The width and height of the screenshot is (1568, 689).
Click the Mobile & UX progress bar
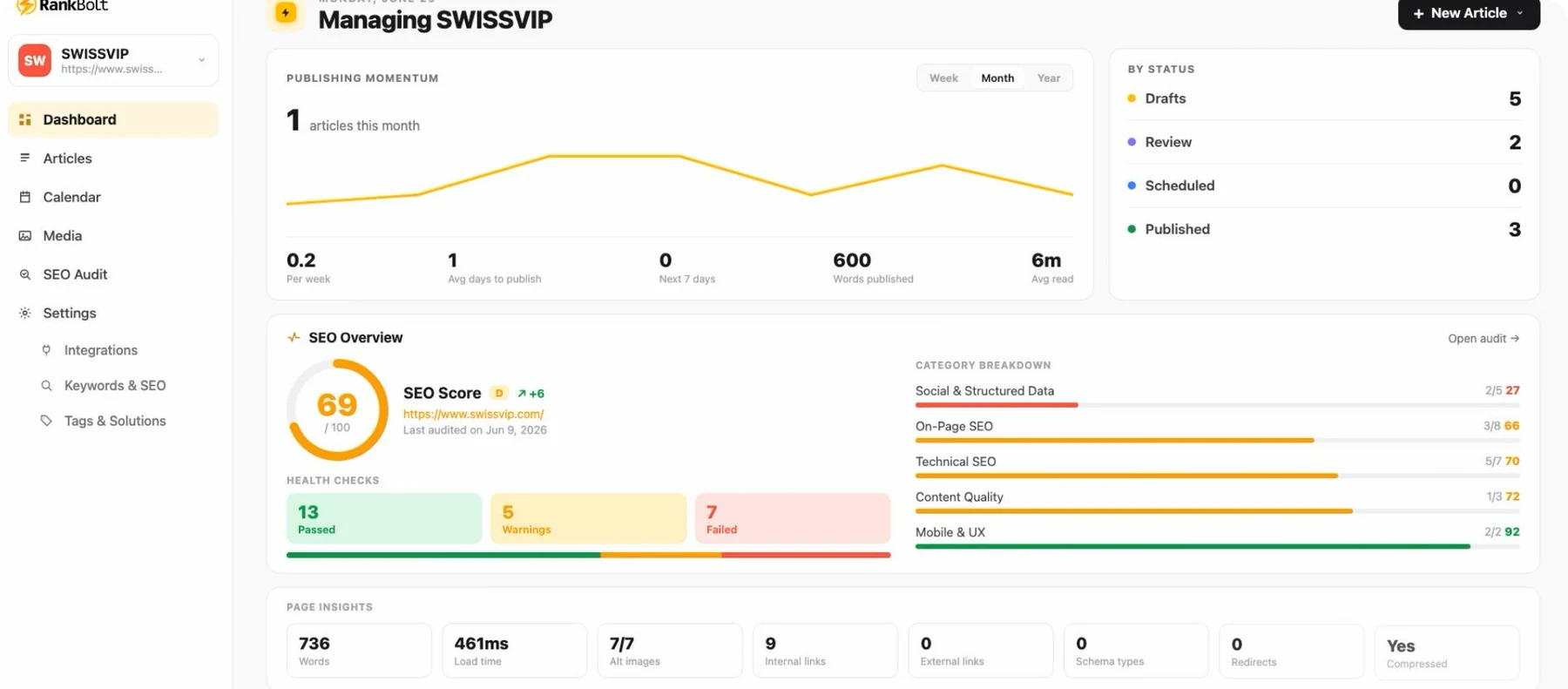(1218, 546)
